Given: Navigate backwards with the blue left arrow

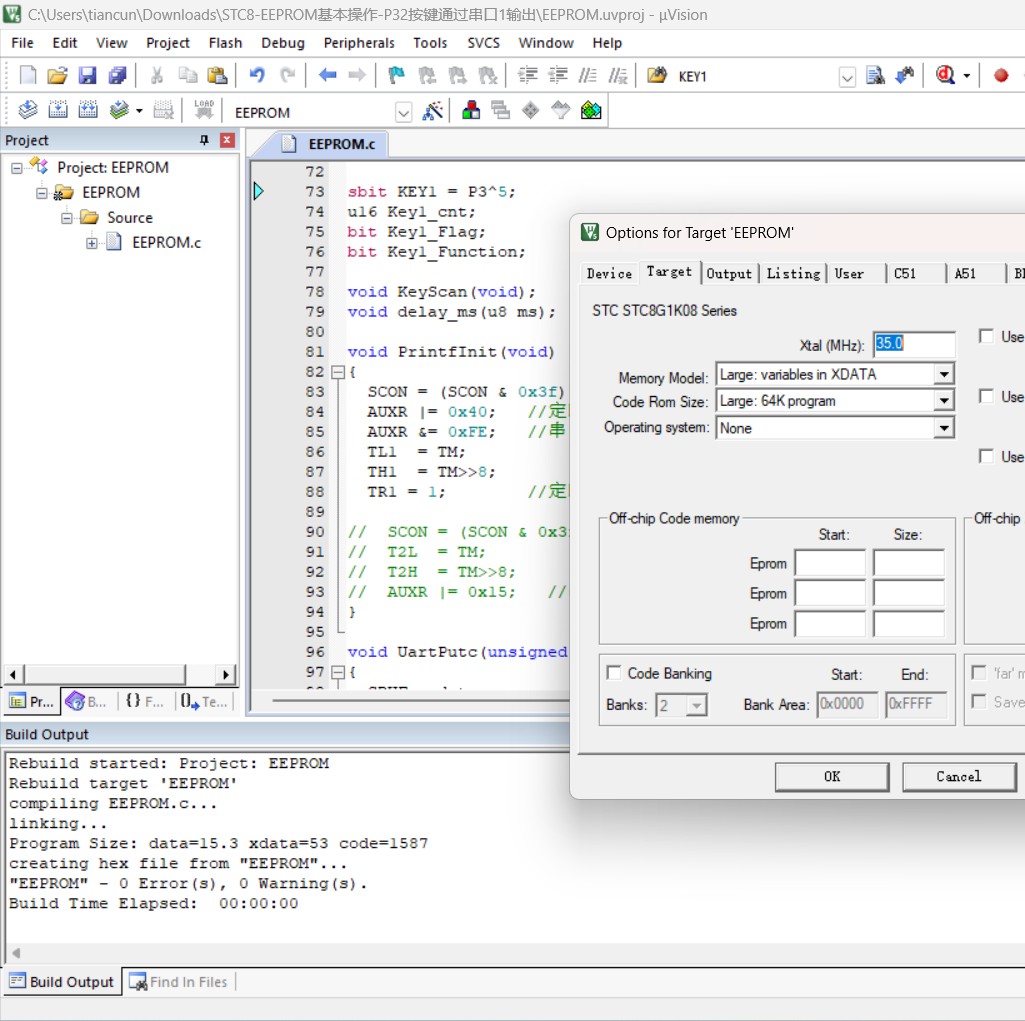Looking at the screenshot, I should [328, 75].
